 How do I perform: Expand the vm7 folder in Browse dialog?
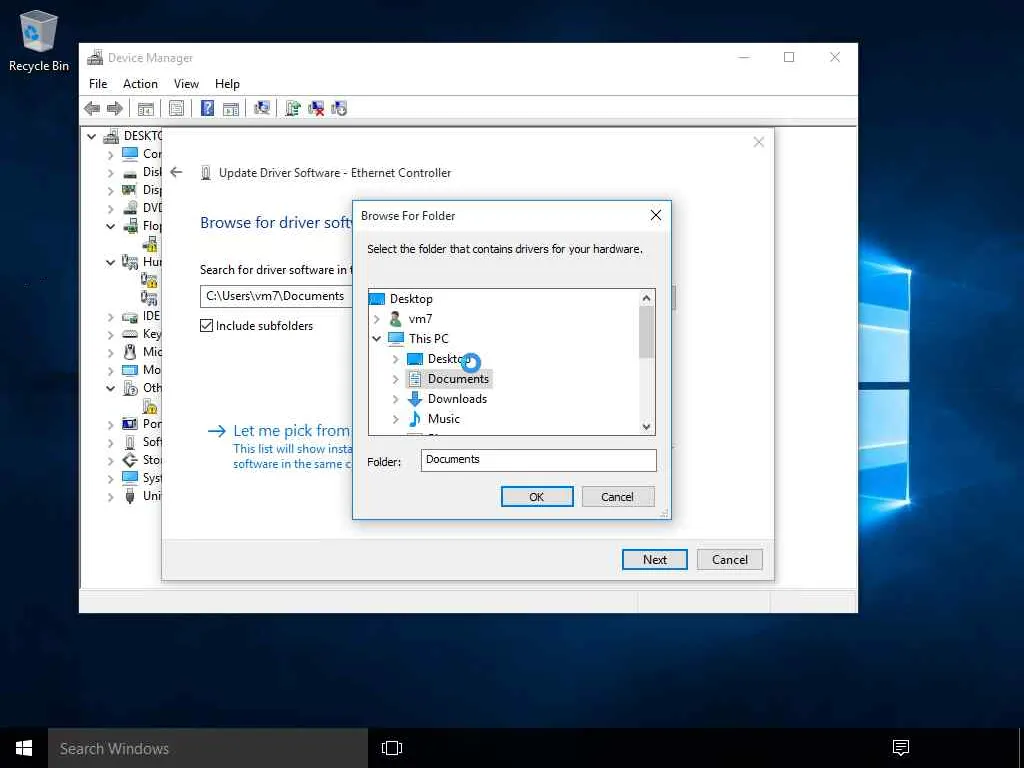tap(376, 319)
